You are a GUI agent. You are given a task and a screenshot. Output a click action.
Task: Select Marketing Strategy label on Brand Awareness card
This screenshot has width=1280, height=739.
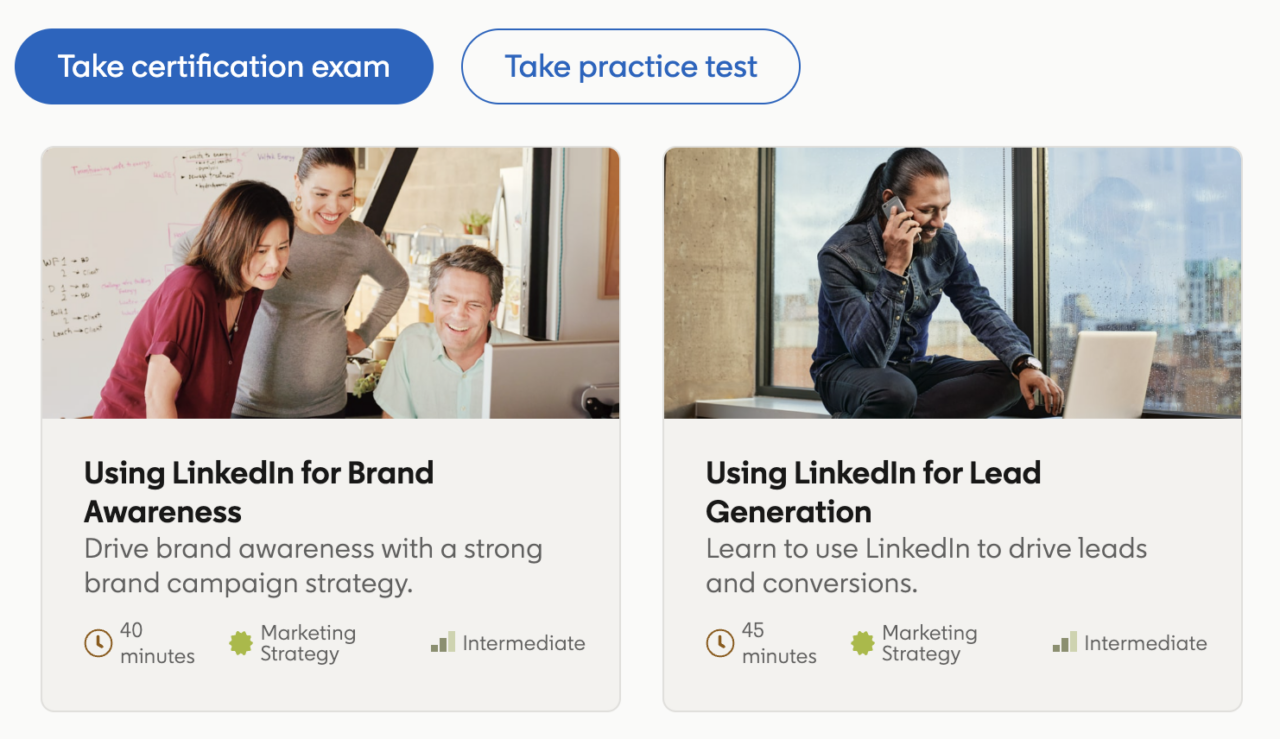(308, 643)
